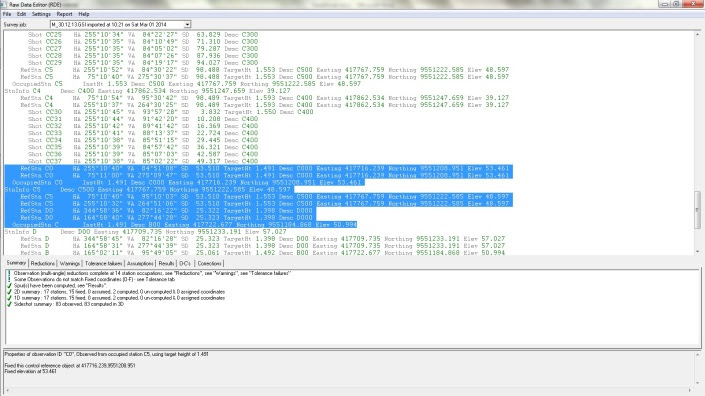Click the 'Properties of observation ID' line

click(x=106, y=355)
